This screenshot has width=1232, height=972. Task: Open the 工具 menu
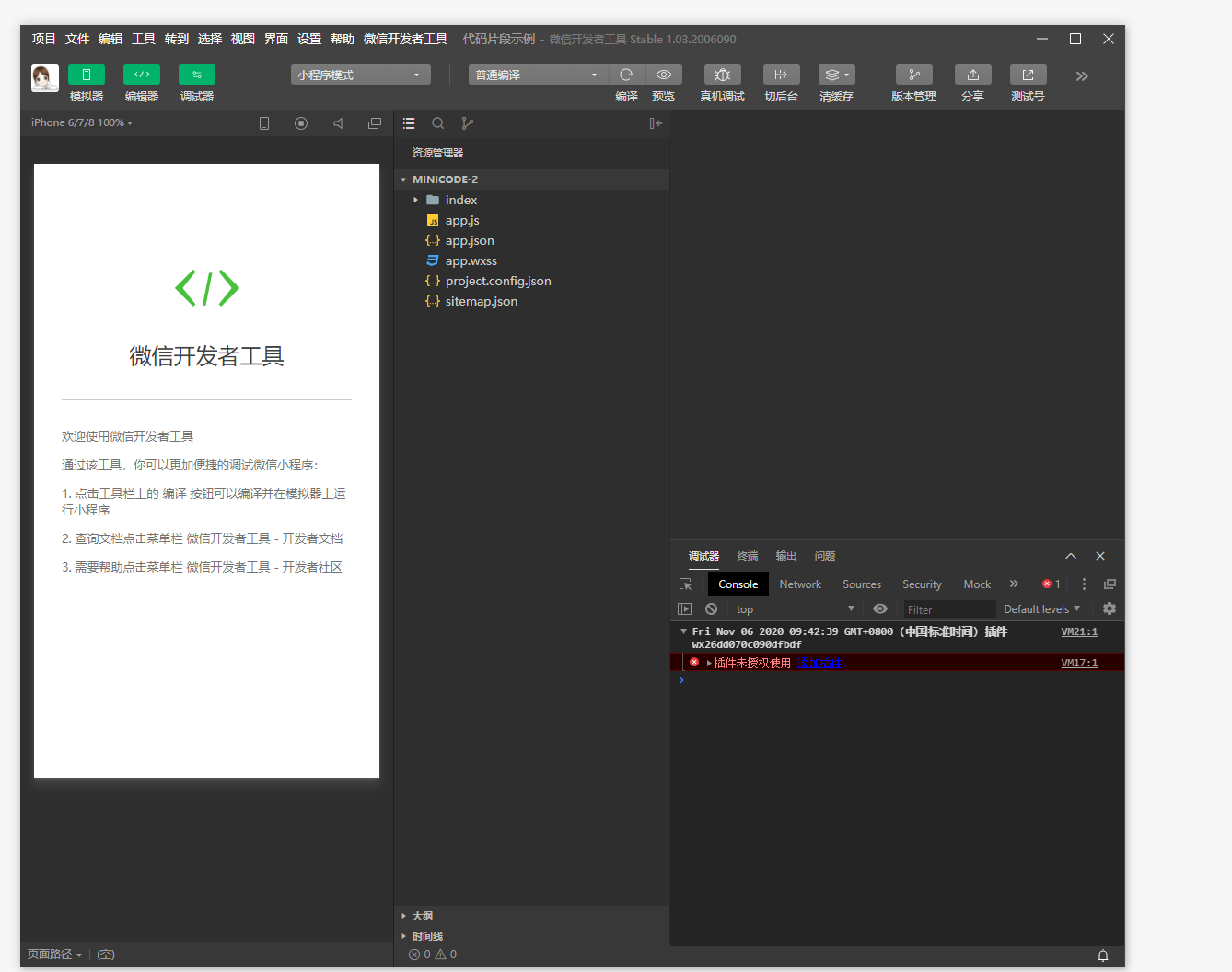pyautogui.click(x=144, y=39)
